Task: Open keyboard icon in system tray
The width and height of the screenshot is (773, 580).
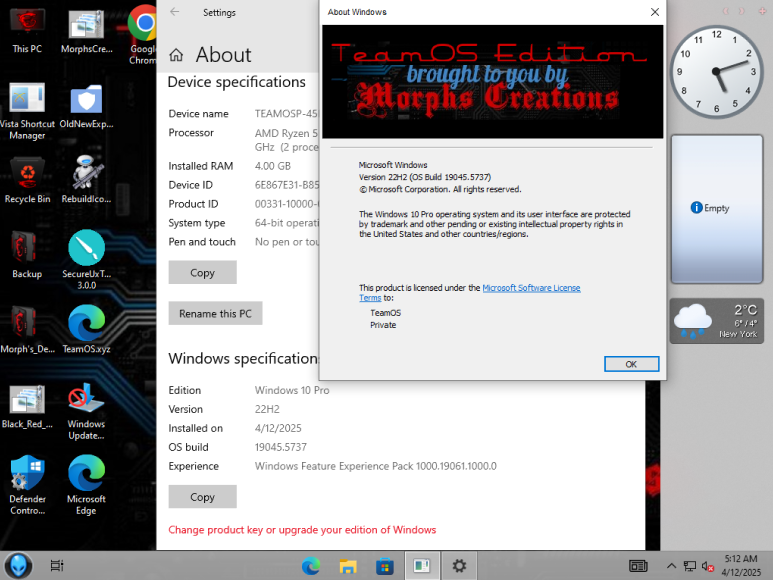Action: [x=638, y=566]
